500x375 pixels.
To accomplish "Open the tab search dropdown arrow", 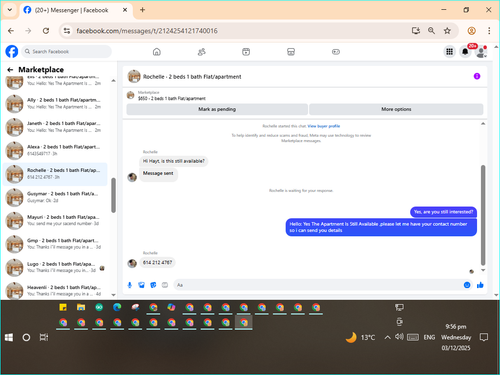I will pos(10,10).
